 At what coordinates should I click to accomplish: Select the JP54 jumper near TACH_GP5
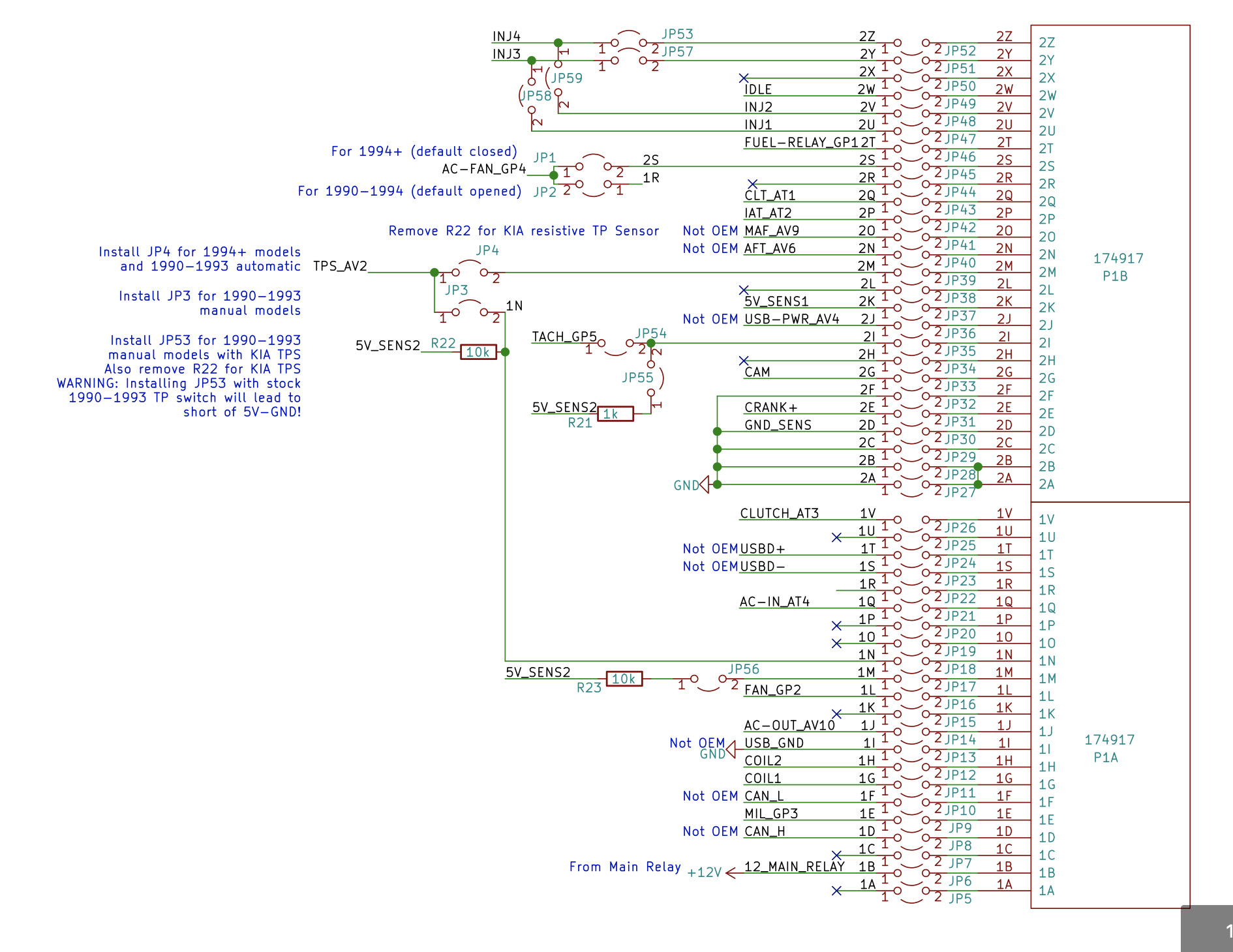tap(615, 346)
